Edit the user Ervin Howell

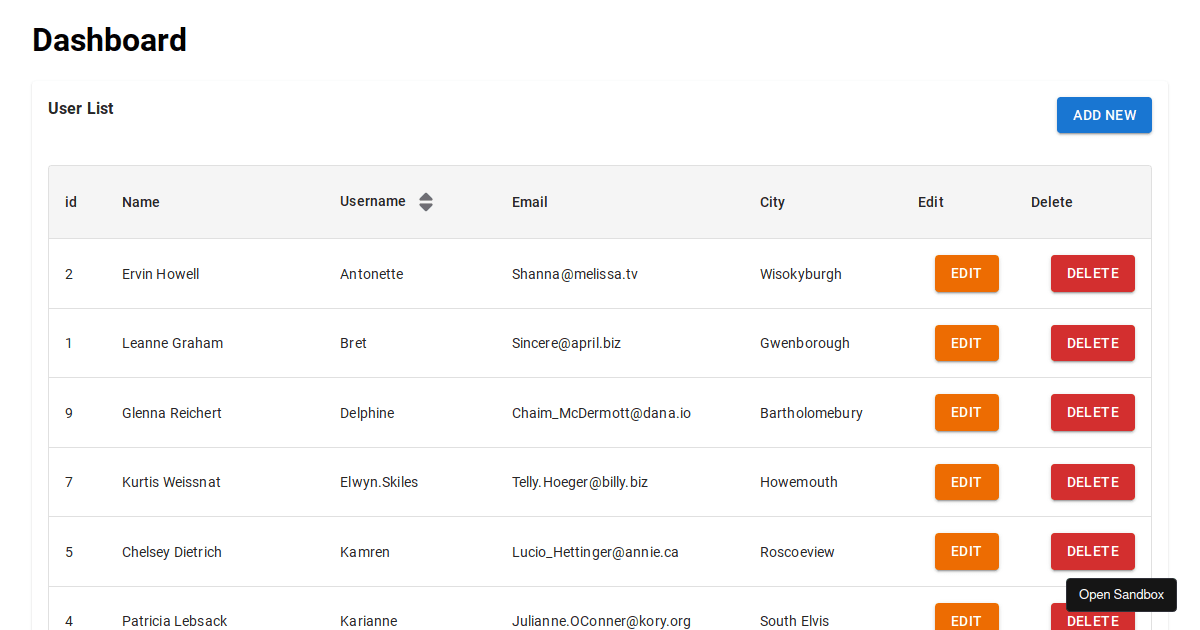tap(966, 273)
